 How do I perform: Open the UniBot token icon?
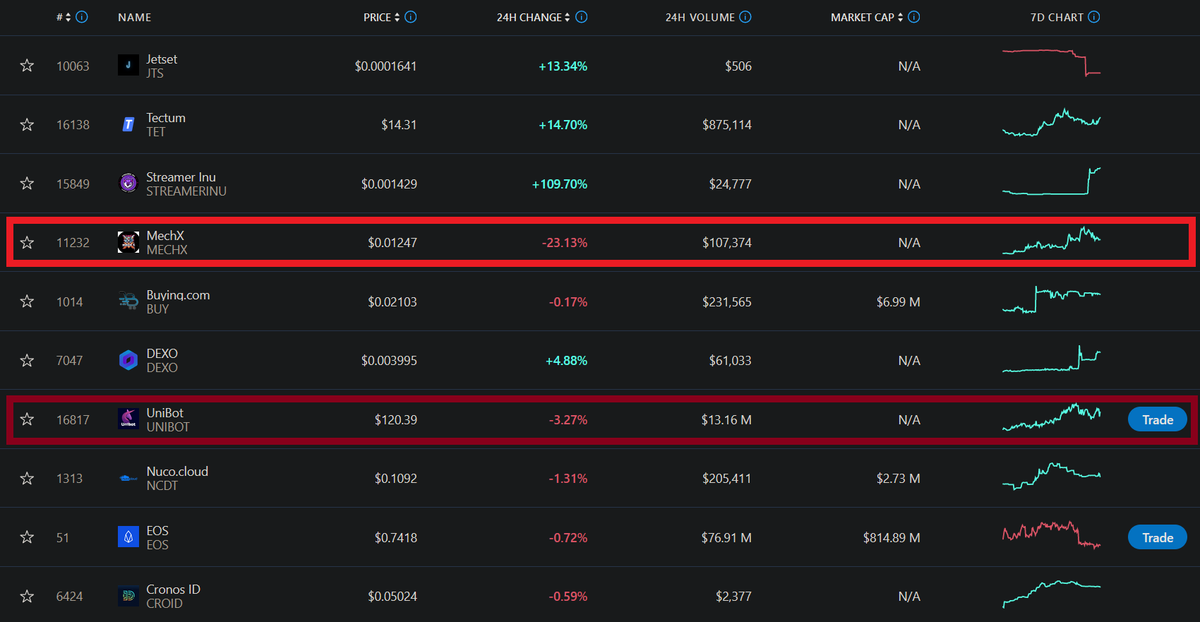[x=128, y=419]
